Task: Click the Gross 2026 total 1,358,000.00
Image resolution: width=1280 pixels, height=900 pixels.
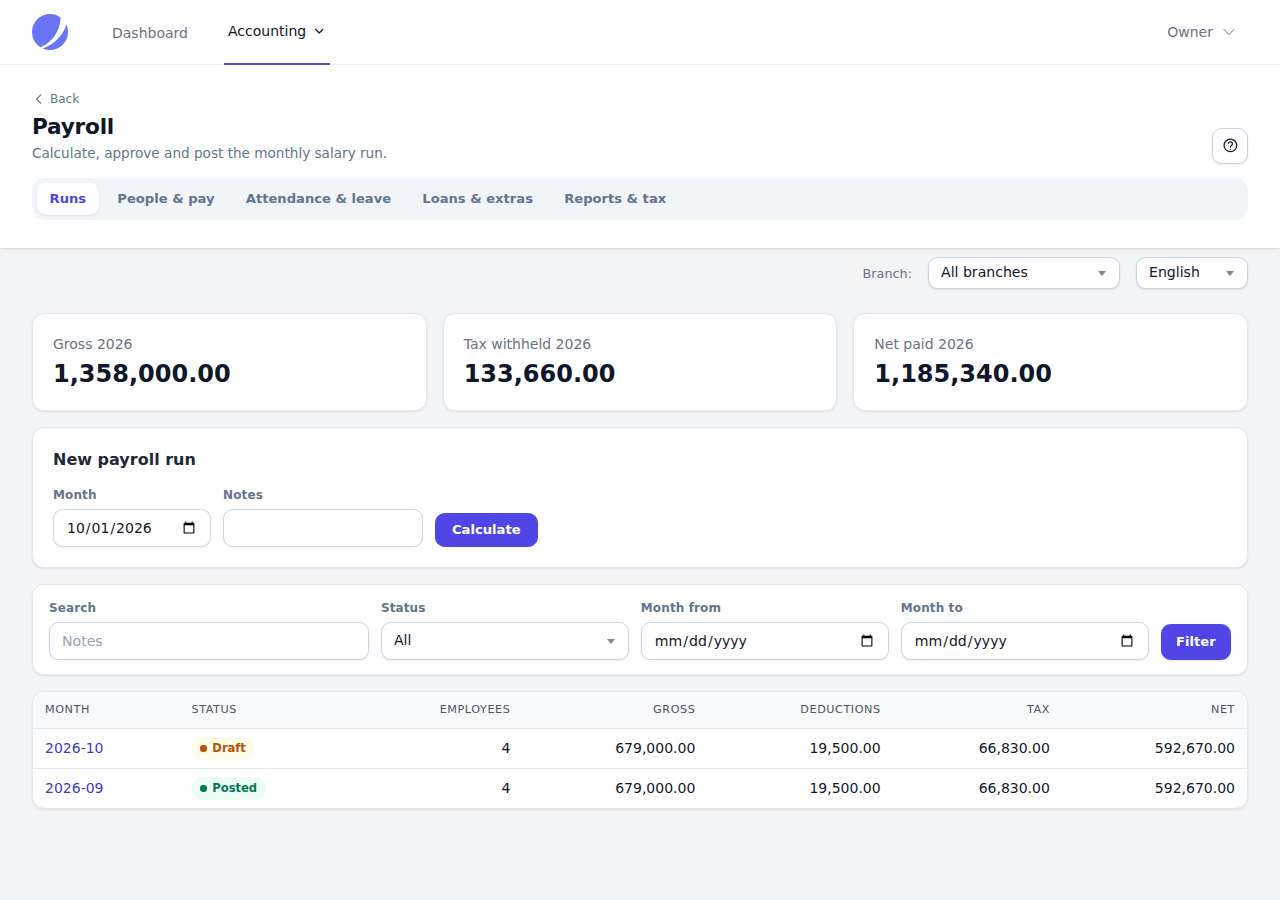Action: point(142,374)
